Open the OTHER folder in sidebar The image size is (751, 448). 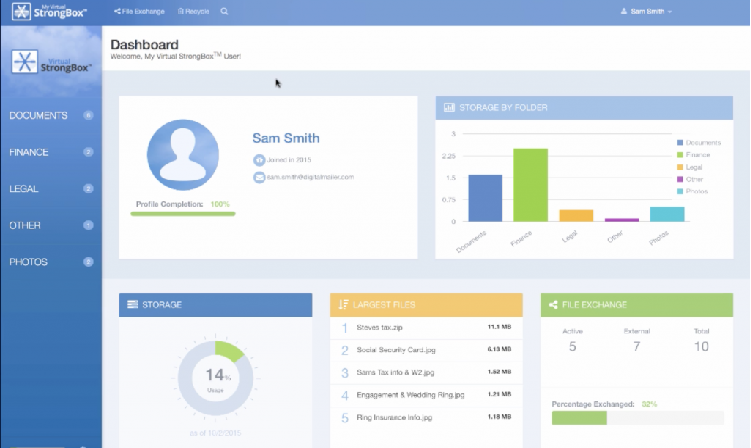pyautogui.click(x=25, y=225)
